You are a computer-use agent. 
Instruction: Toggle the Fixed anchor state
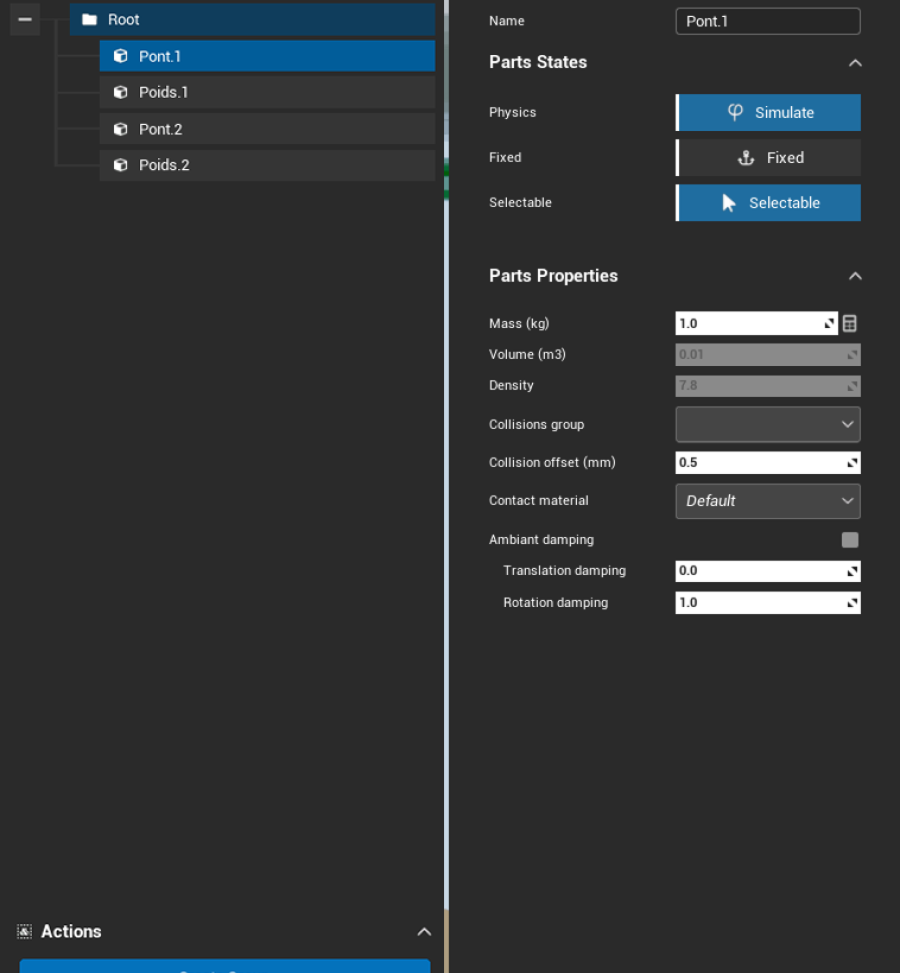pyautogui.click(x=769, y=157)
